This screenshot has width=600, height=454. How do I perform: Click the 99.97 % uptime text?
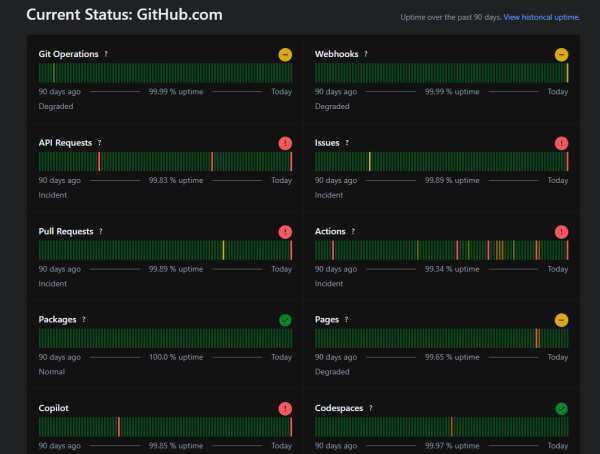[x=452, y=446]
